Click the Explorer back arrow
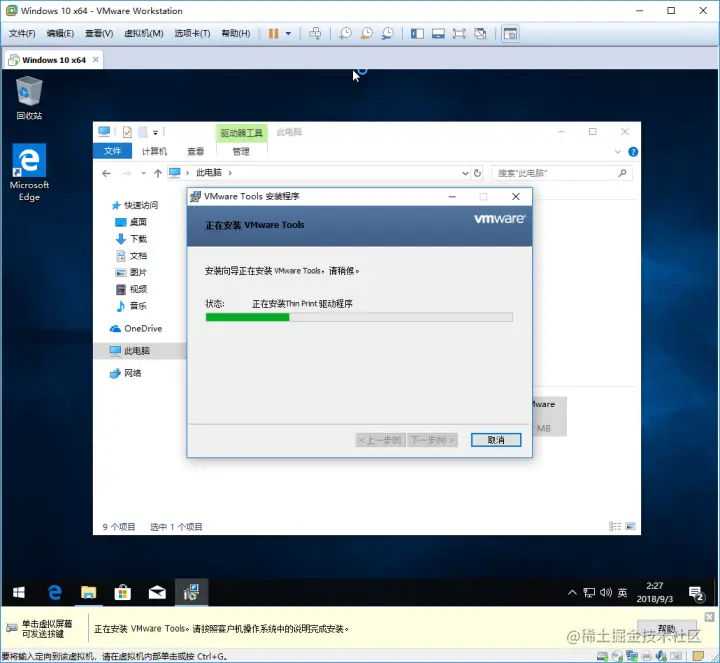This screenshot has height=663, width=720. [107, 173]
